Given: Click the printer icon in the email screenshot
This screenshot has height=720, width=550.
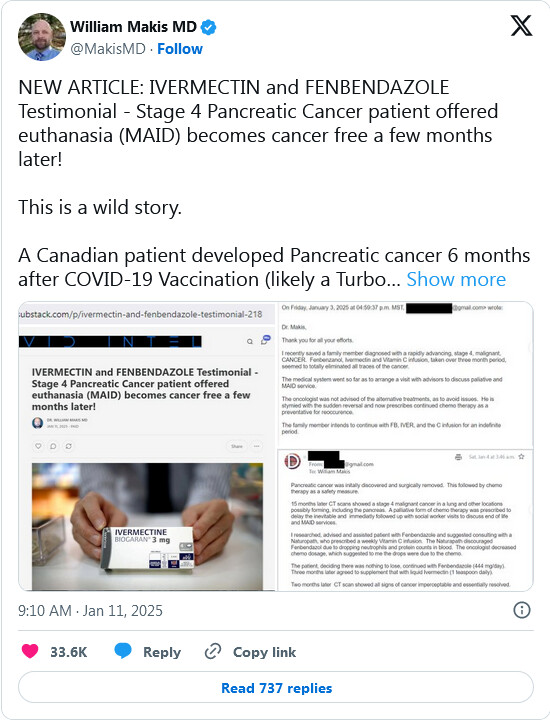Looking at the screenshot, I should (x=458, y=457).
